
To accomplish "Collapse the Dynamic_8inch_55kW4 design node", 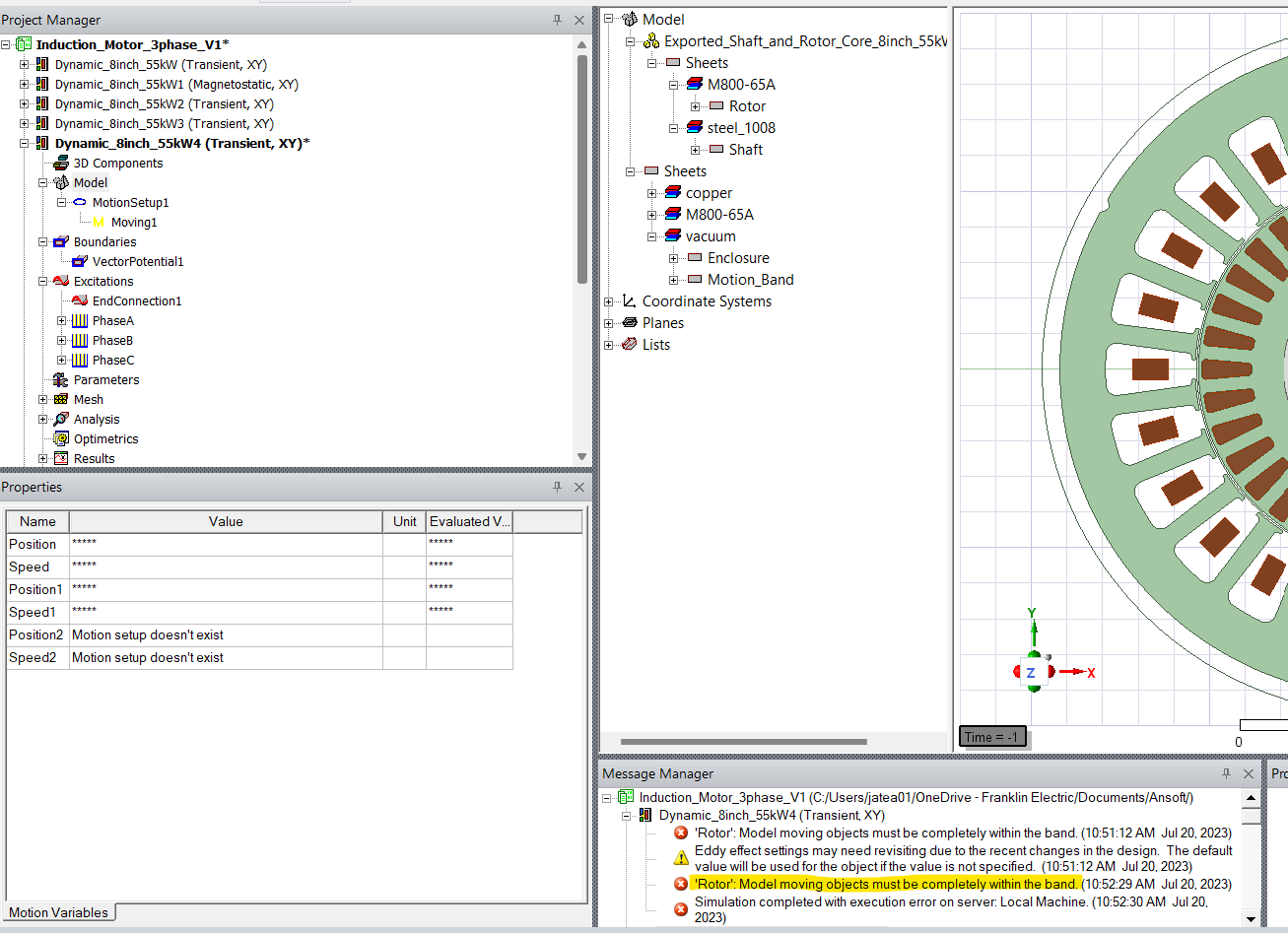I will click(25, 143).
